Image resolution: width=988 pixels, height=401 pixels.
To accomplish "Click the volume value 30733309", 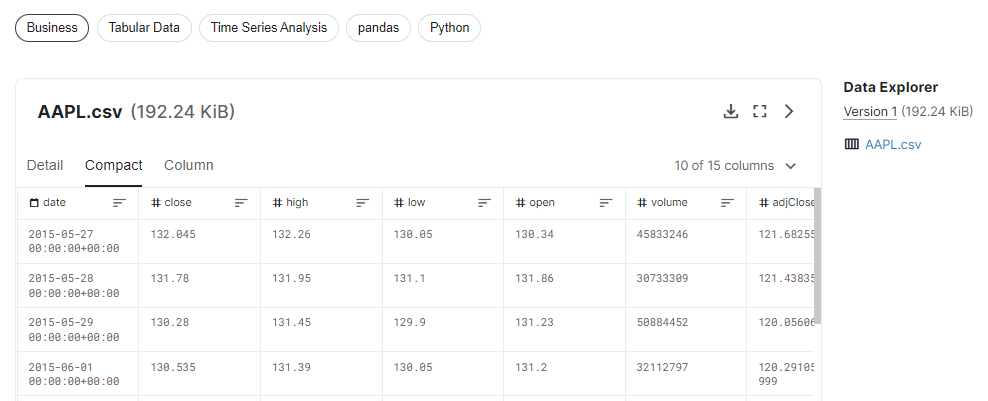I will click(x=662, y=279).
